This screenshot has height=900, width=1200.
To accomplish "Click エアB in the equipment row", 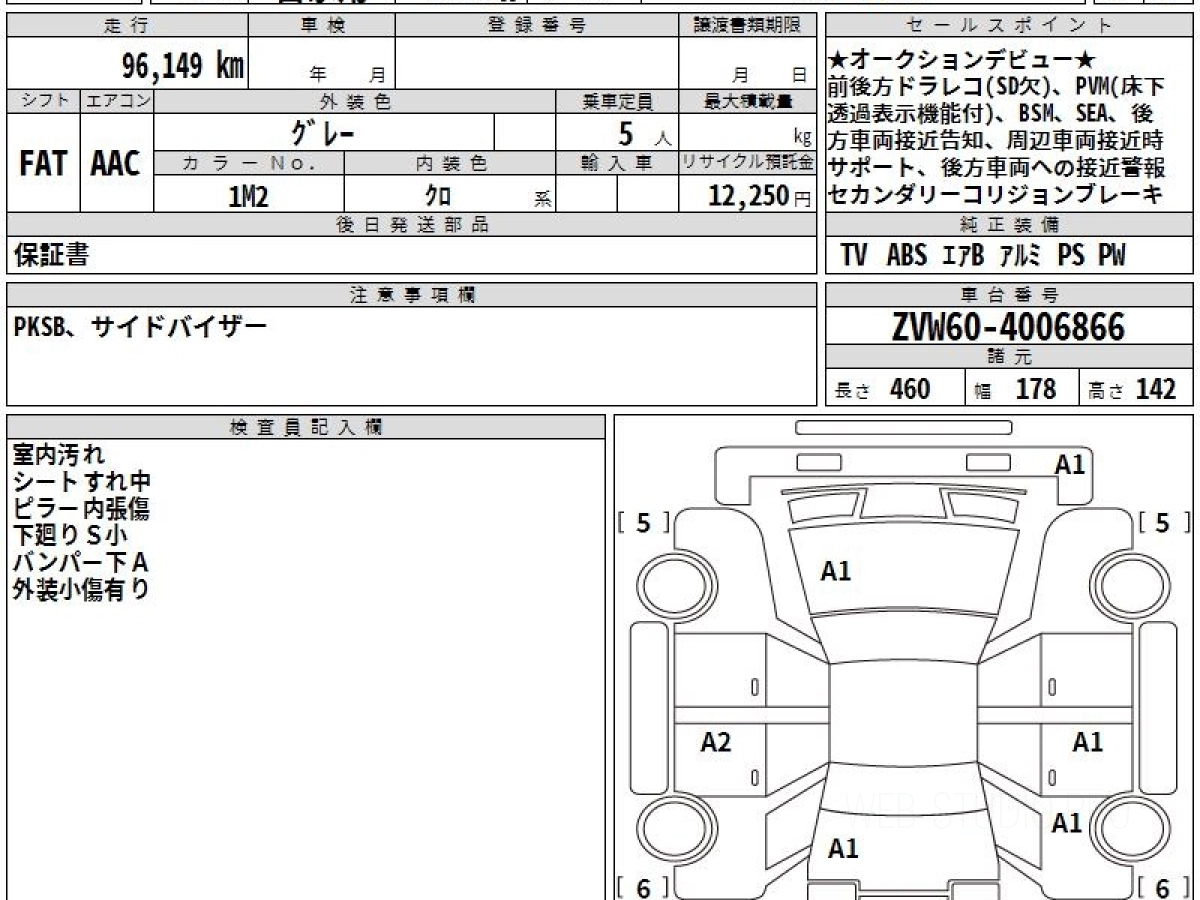I will [964, 255].
